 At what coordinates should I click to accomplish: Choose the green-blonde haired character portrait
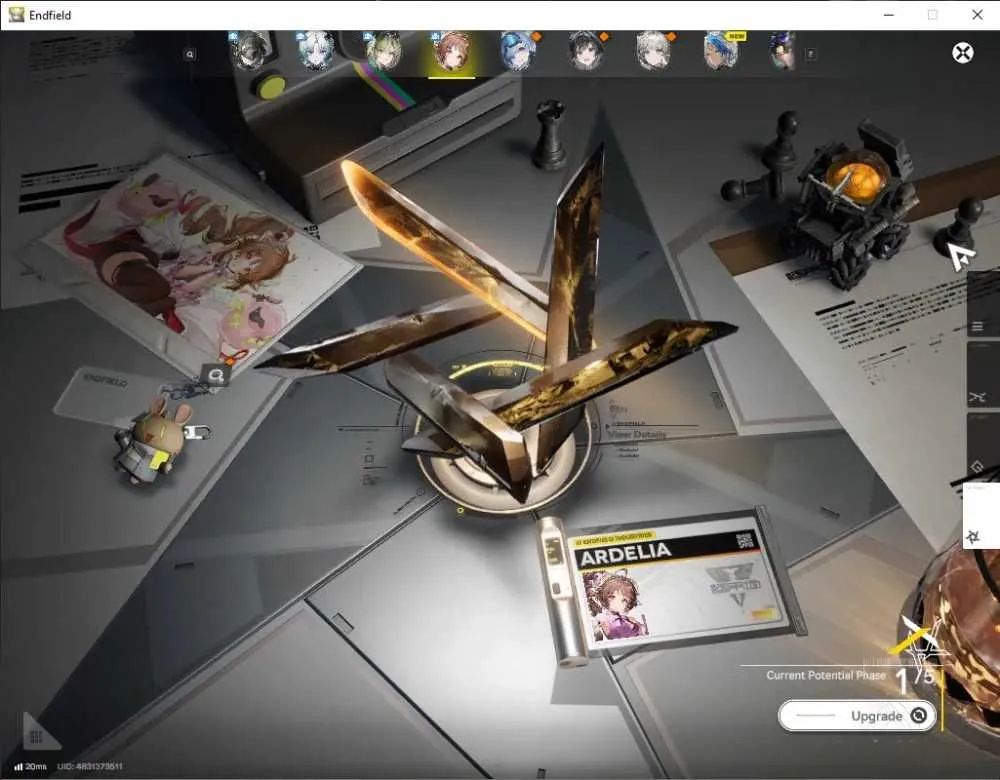[383, 50]
